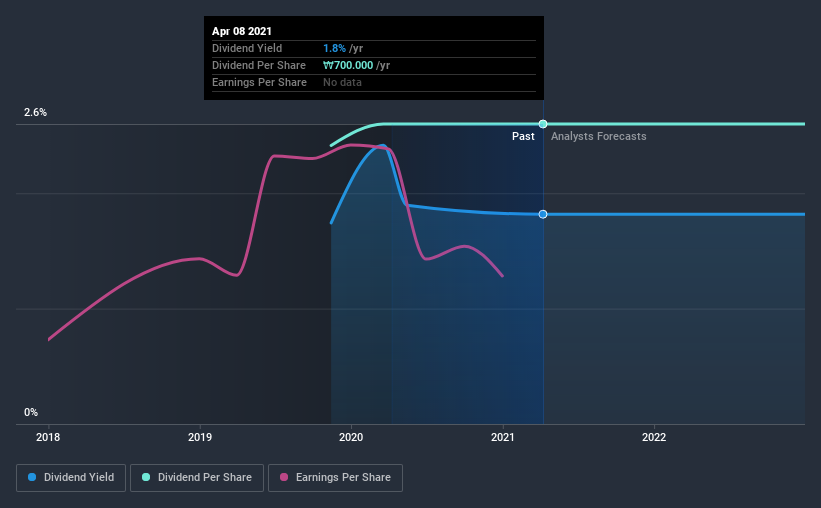Click the 2021 x-axis label
The image size is (821, 508).
(x=503, y=437)
